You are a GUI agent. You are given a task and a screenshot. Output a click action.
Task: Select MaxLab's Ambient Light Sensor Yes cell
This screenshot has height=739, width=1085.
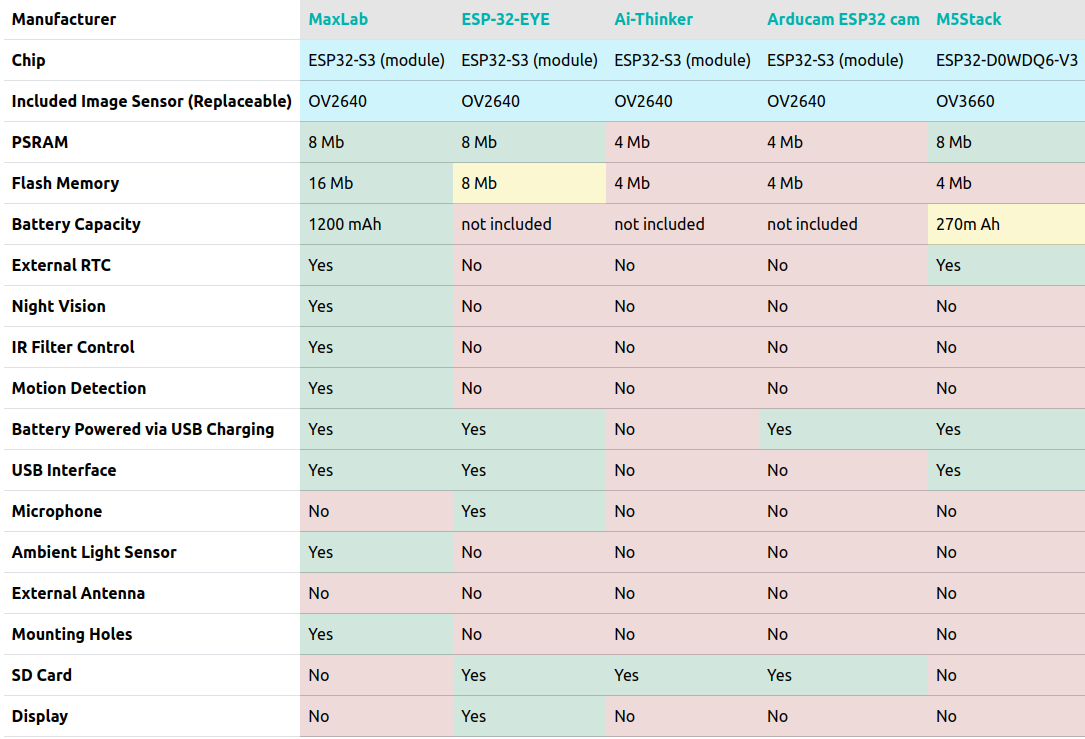pos(376,552)
